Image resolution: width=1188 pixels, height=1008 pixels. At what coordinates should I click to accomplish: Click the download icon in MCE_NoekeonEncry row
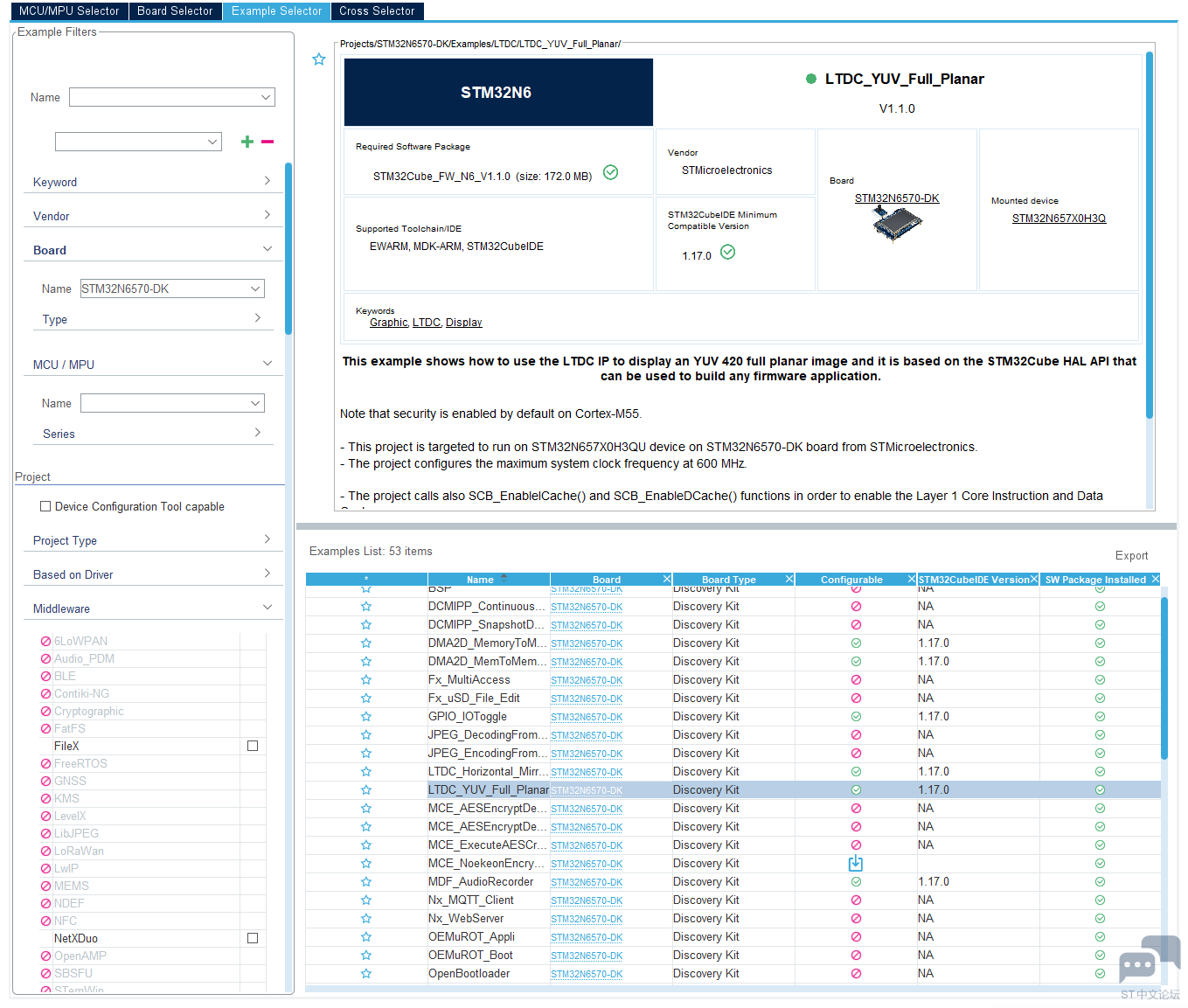point(856,864)
